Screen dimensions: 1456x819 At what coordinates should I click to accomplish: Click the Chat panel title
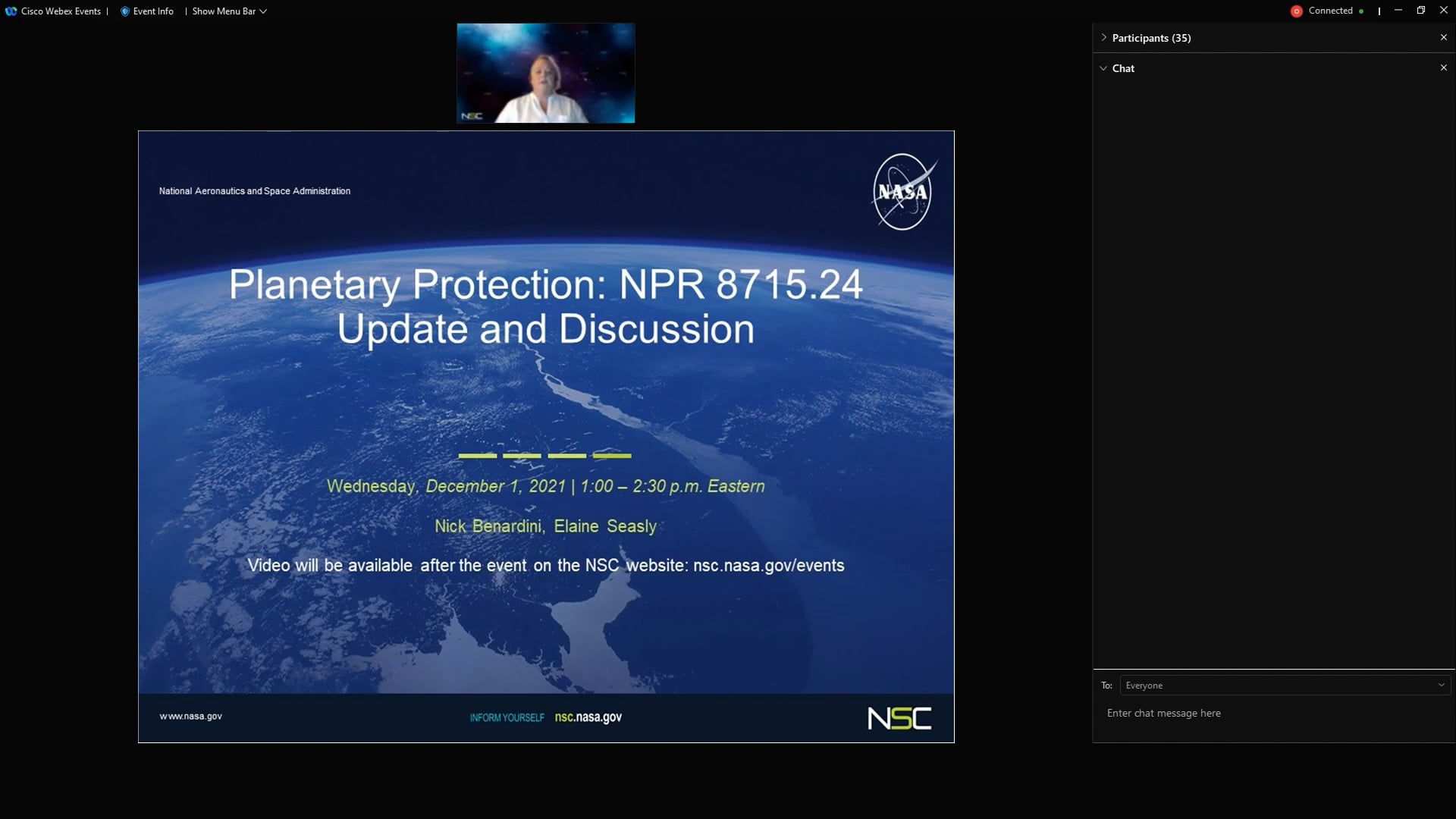1123,68
